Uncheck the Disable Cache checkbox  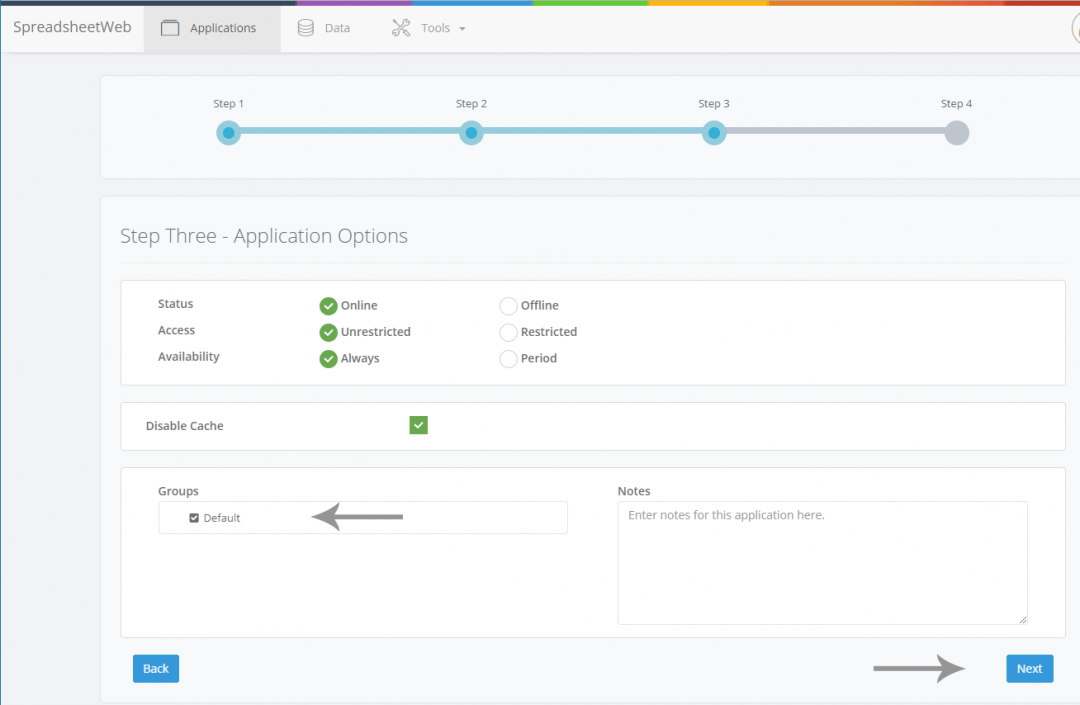(x=418, y=424)
